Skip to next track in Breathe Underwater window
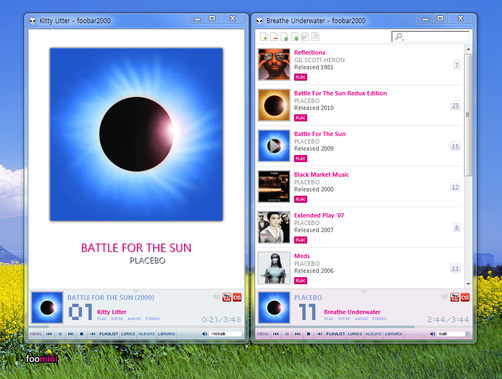This screenshot has height=379, width=502. [298, 334]
